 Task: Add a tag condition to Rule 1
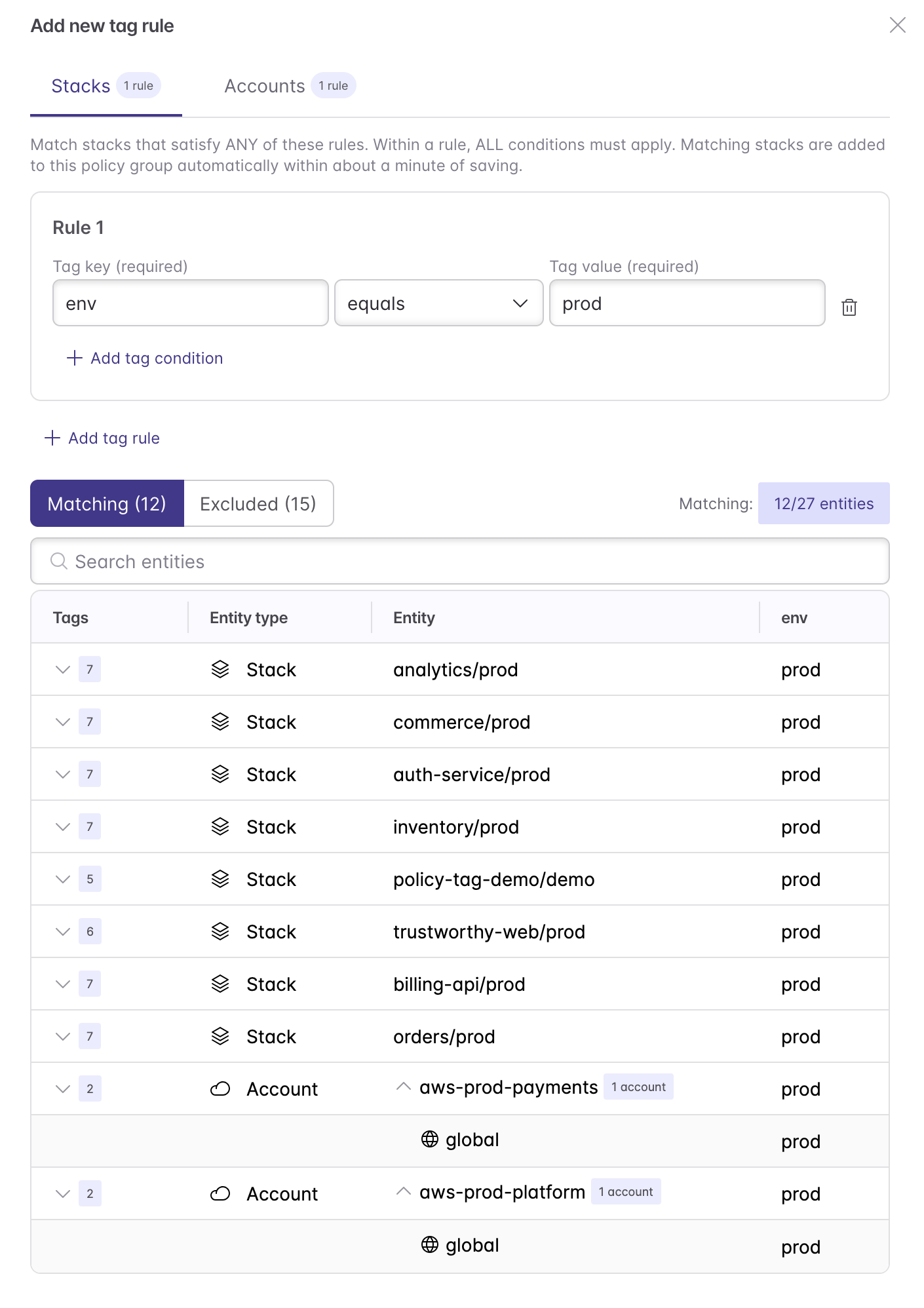(145, 358)
